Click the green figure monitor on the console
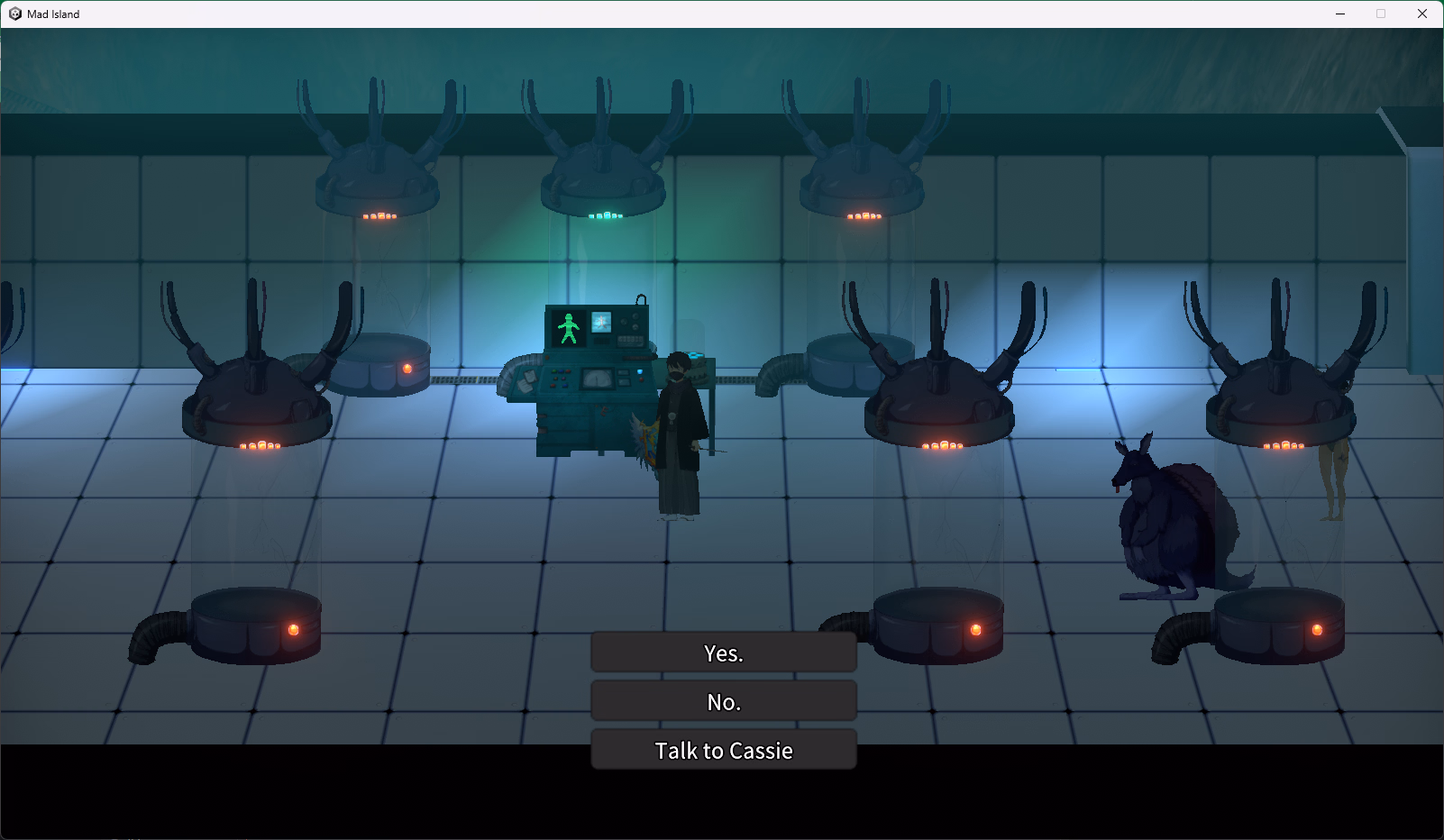1444x840 pixels. click(x=569, y=328)
